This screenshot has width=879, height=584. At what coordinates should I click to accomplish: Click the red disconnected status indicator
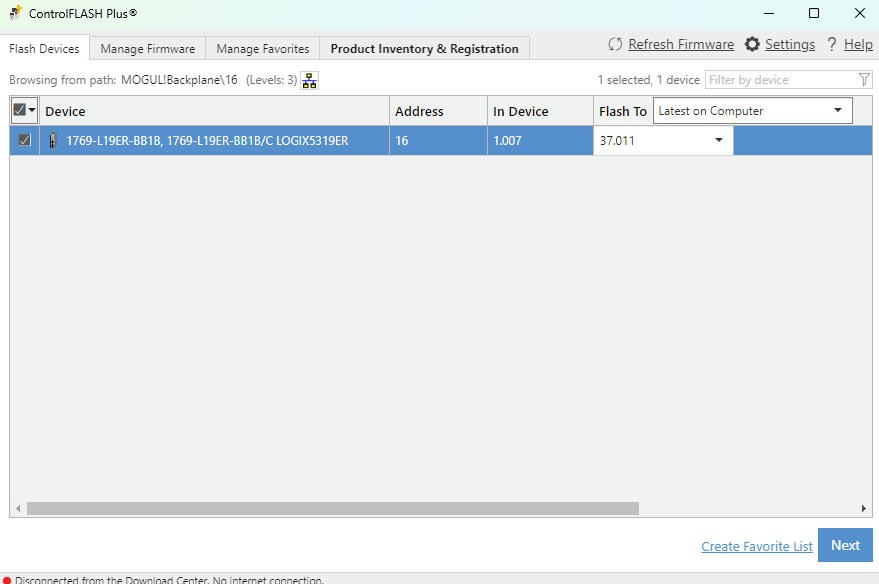pos(7,580)
